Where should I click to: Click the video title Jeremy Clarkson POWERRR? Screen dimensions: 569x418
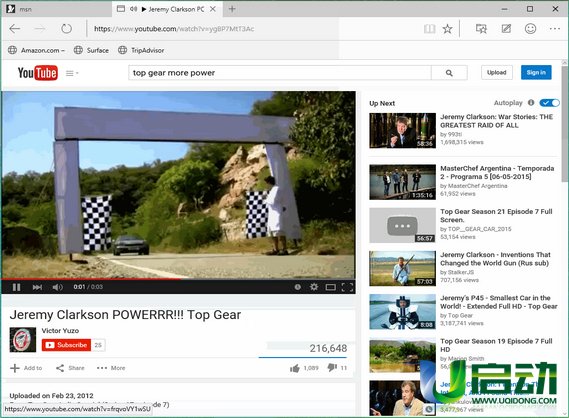click(125, 315)
